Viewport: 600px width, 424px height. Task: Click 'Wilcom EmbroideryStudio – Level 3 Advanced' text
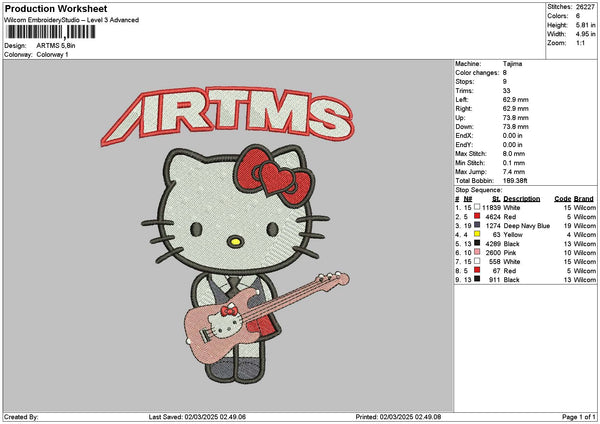click(x=72, y=20)
